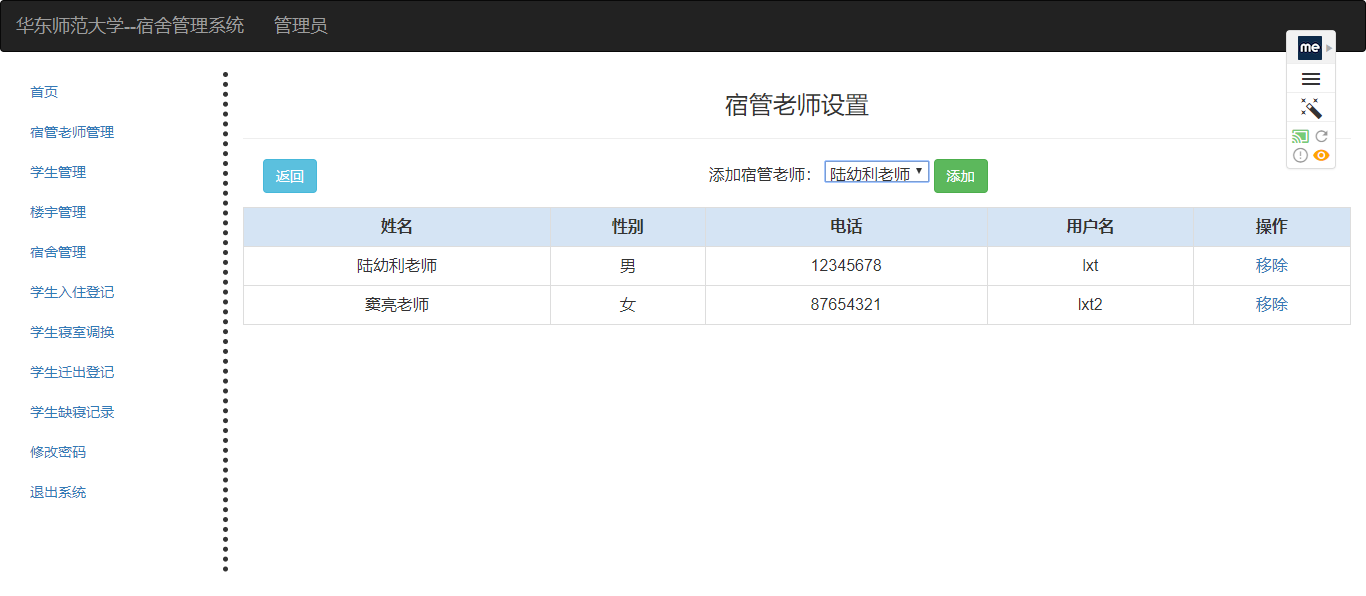The width and height of the screenshot is (1366, 596).
Task: Click the gray refresh icon
Action: pyautogui.click(x=1321, y=136)
